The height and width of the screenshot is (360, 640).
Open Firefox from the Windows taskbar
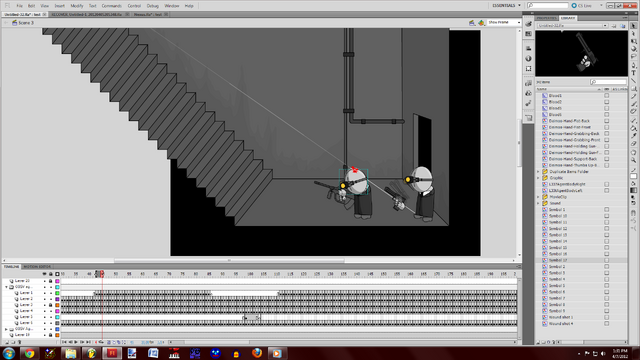(x=257, y=353)
